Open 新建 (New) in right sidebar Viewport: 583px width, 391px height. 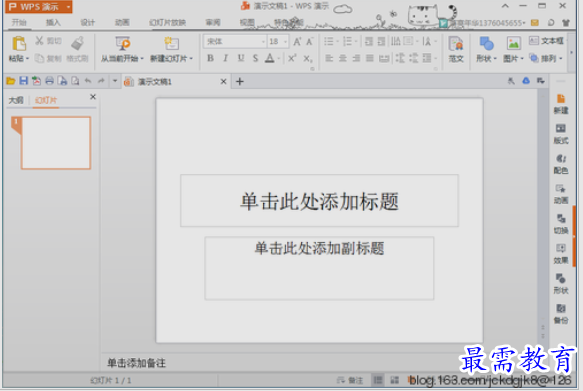561,104
